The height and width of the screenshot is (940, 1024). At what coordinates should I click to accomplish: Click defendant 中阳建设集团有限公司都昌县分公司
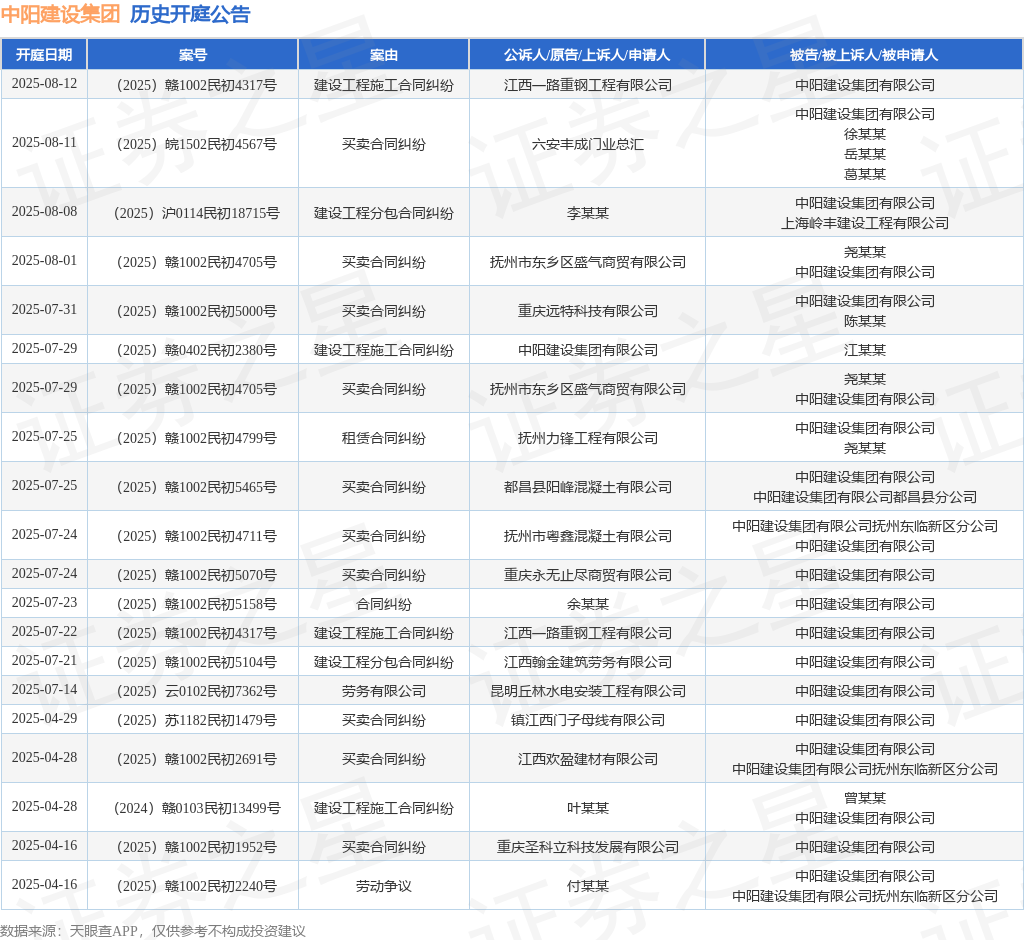tap(865, 498)
